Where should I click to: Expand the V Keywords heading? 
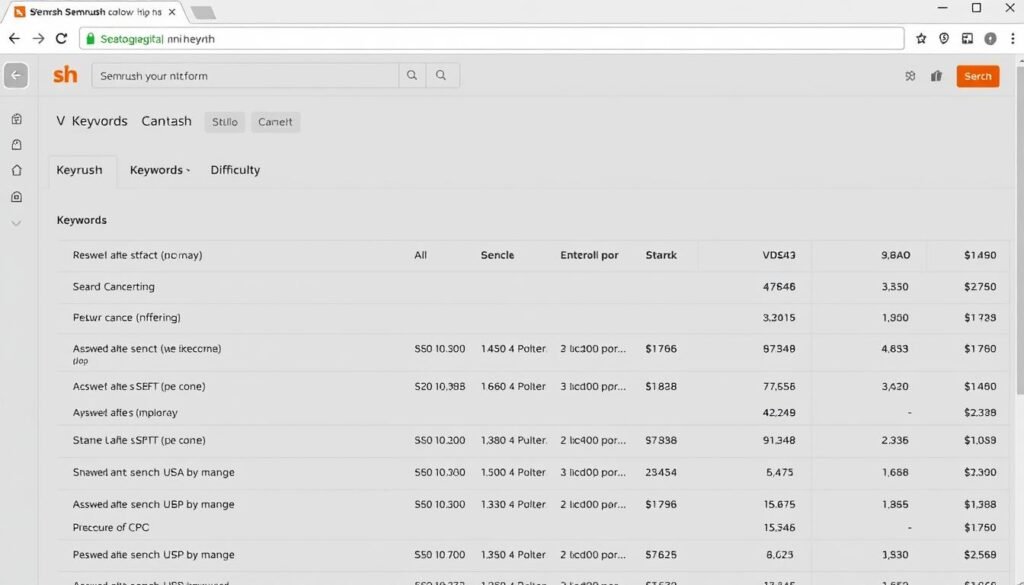click(91, 120)
